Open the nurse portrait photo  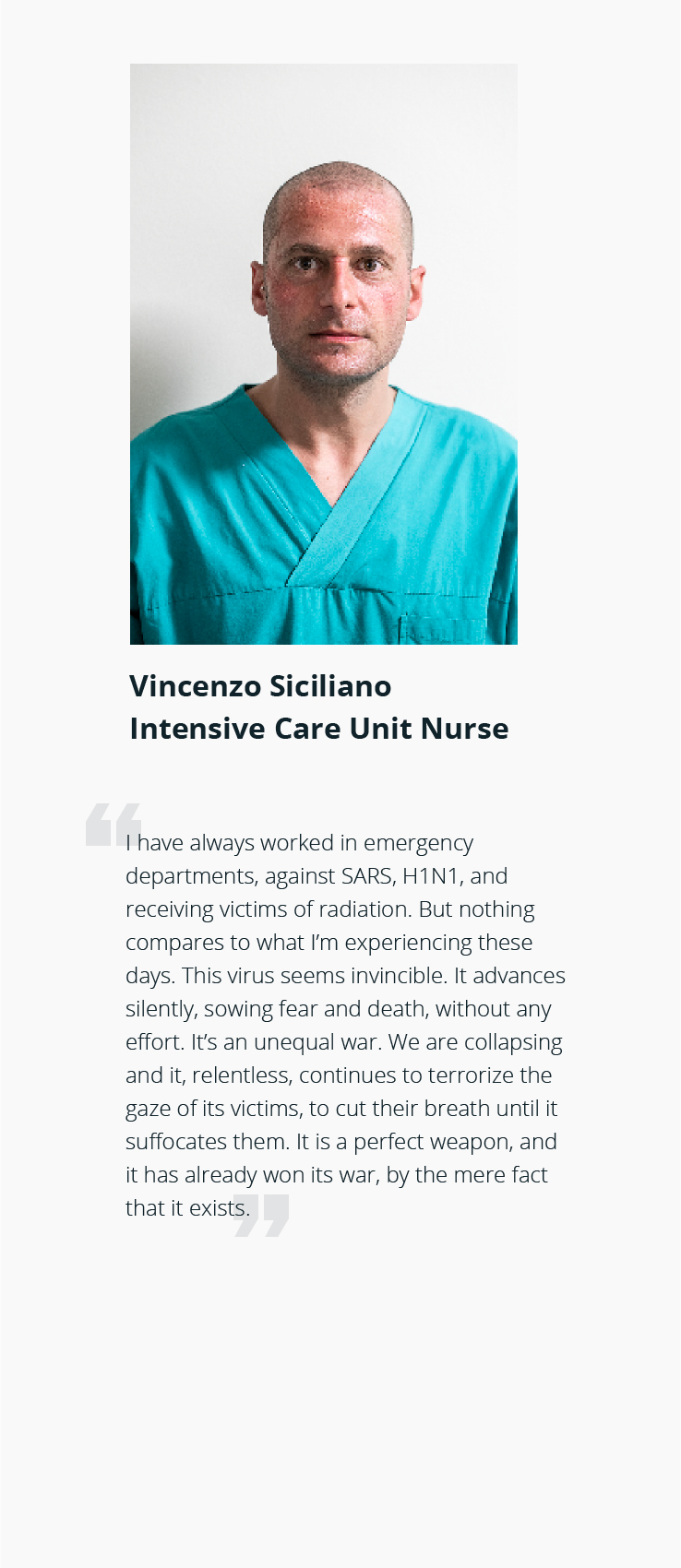pyautogui.click(x=324, y=354)
